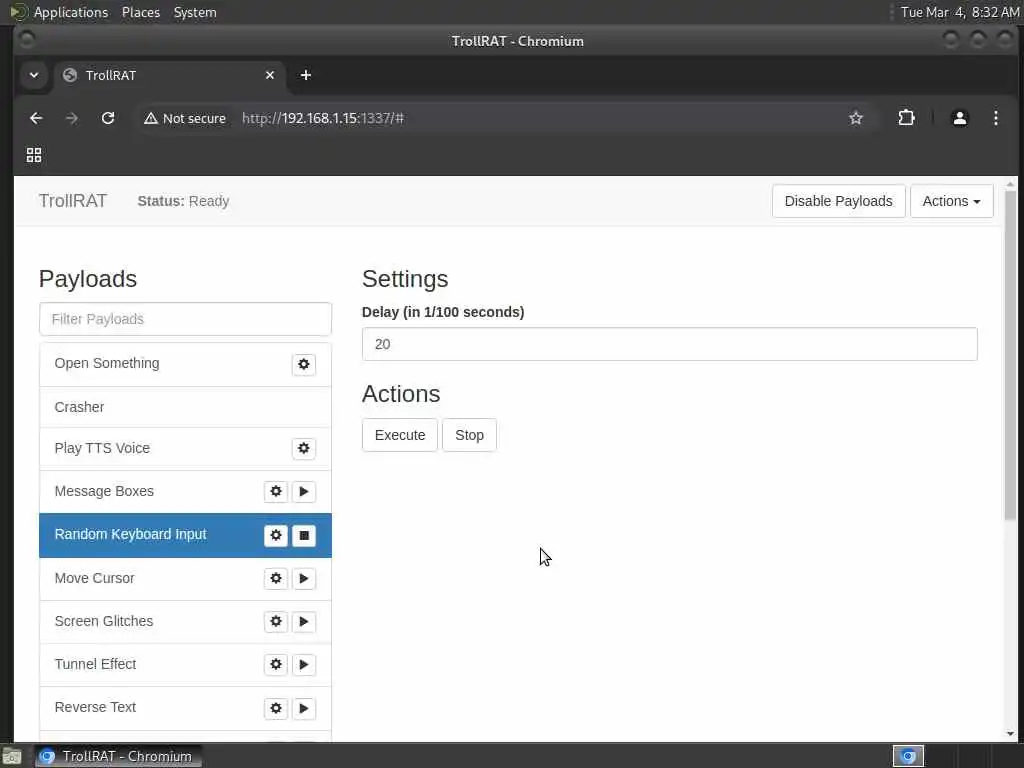Click the Execute button
This screenshot has width=1024, height=768.
click(400, 435)
